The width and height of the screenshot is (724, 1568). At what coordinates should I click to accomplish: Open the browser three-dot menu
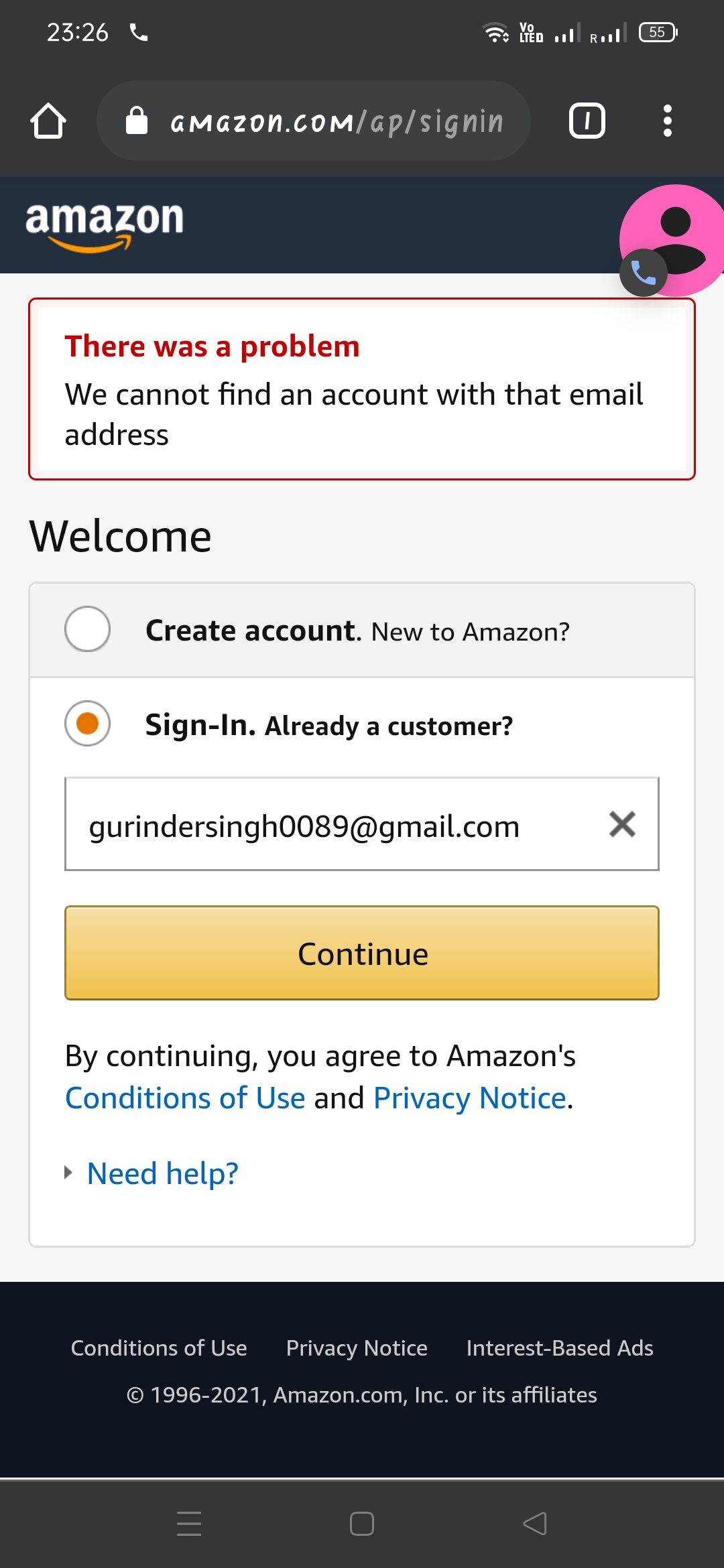point(667,121)
